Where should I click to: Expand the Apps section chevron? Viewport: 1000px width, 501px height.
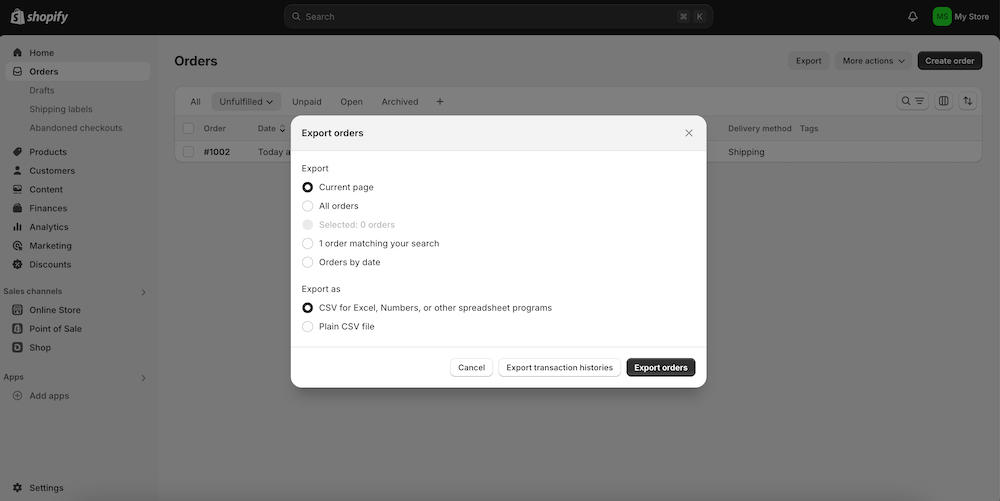[143, 378]
